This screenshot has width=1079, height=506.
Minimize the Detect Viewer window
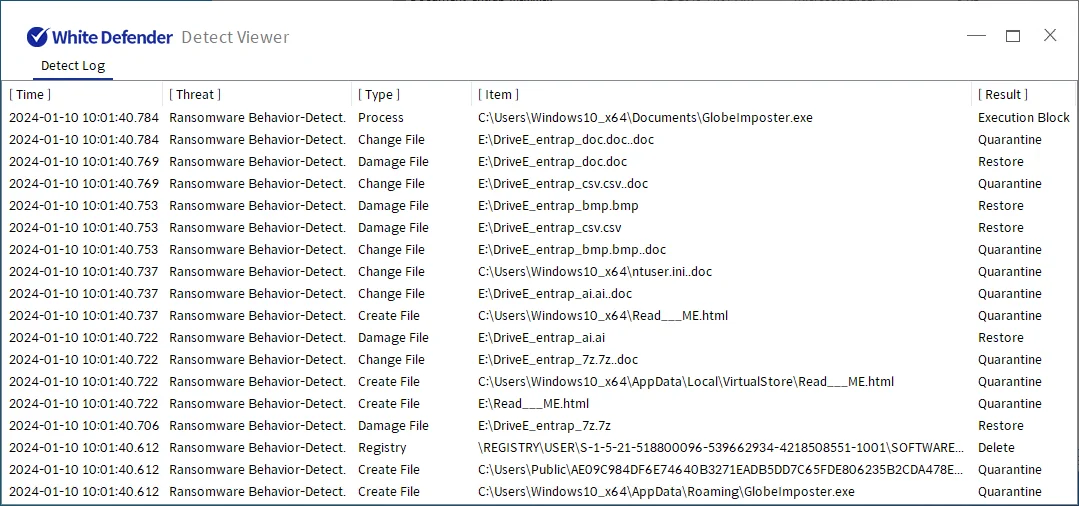(976, 36)
